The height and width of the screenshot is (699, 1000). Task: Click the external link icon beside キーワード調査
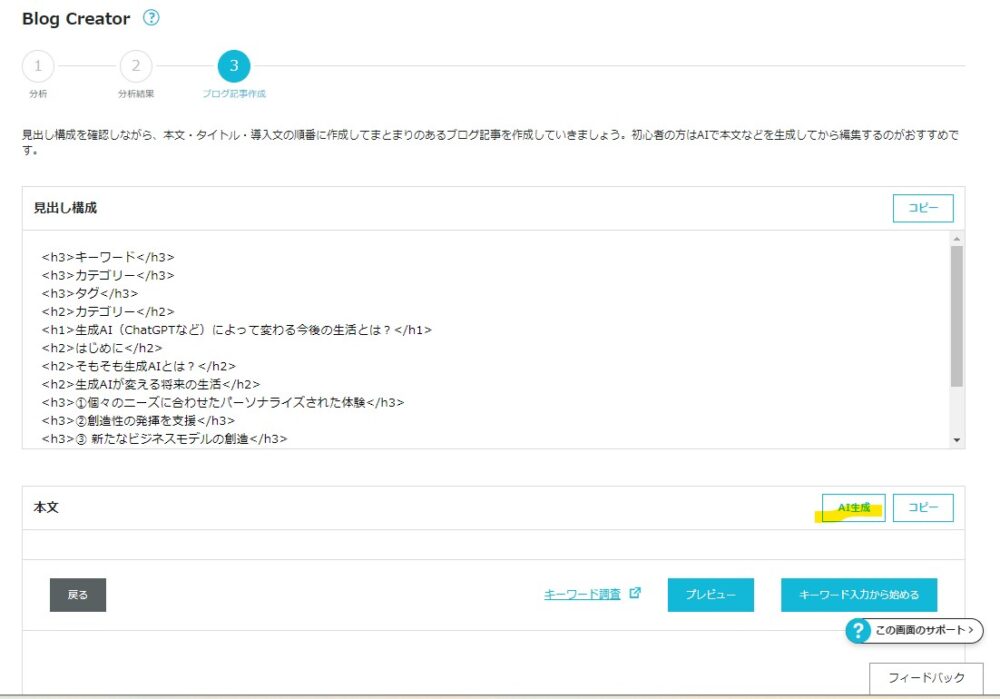pos(635,593)
